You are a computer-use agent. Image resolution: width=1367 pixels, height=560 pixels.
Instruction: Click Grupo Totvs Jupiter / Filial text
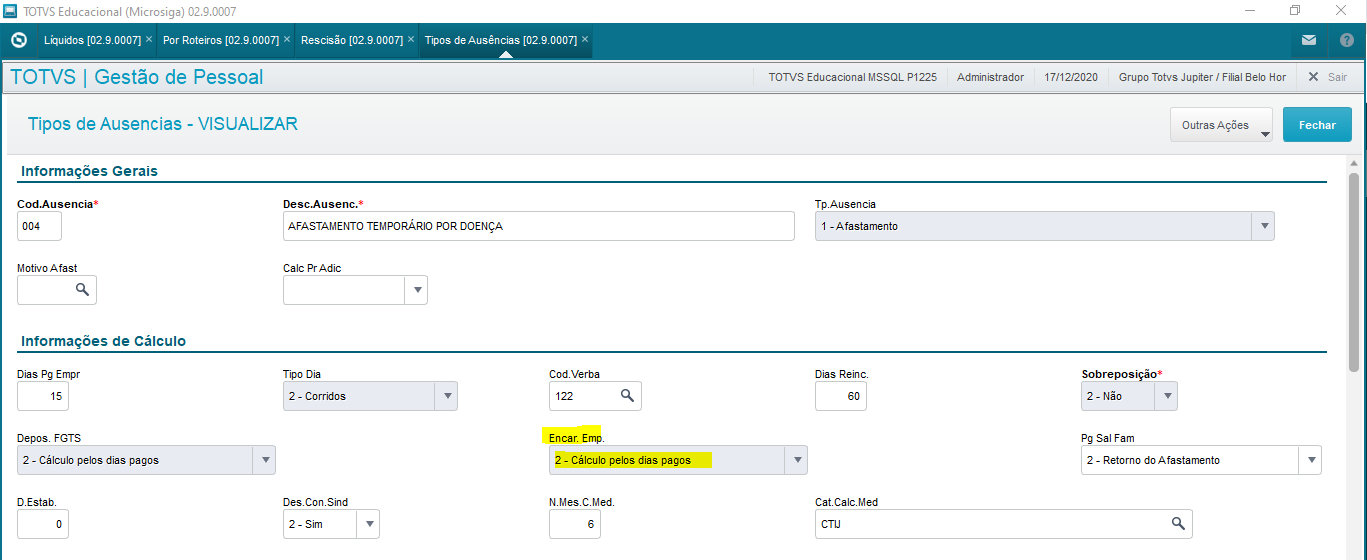point(1202,77)
